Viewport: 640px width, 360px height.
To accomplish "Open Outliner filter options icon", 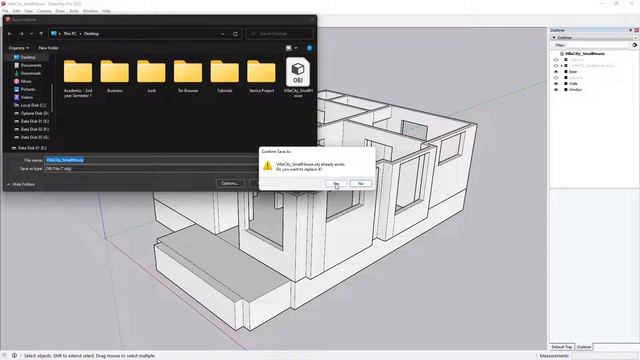I will click(635, 45).
